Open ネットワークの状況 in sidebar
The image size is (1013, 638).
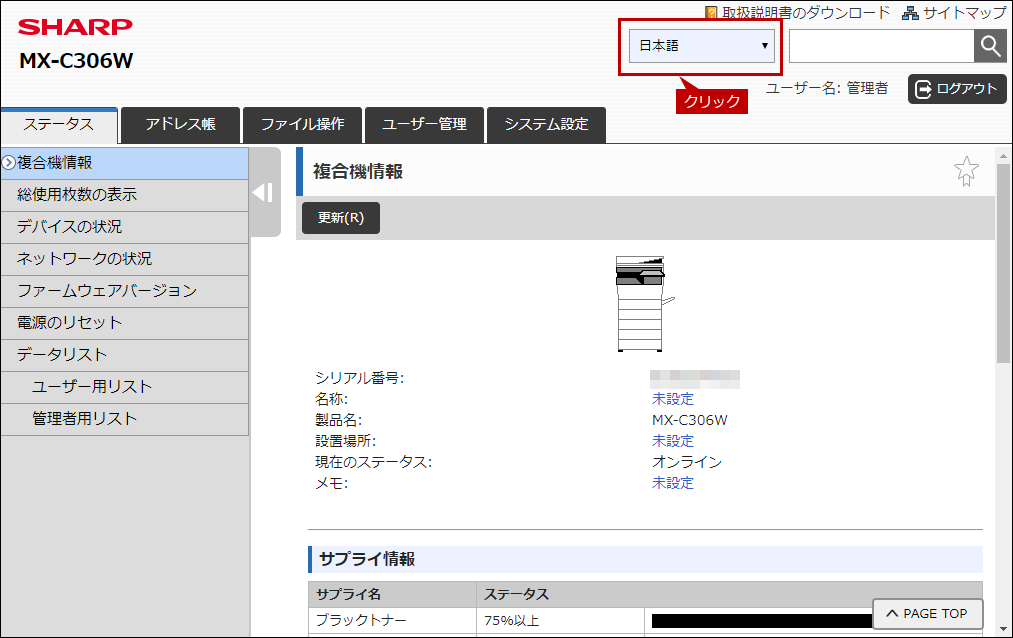pos(125,259)
